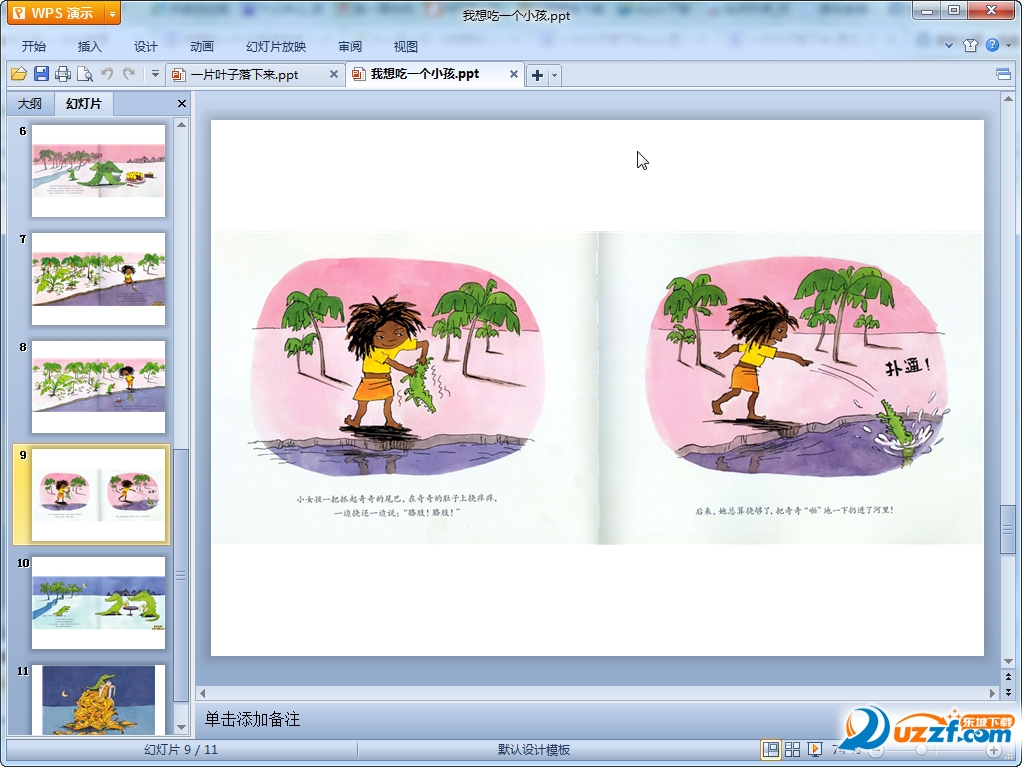Select the 我想吃一个小孩.ppt document tab
Viewport: 1022px width, 767px height.
[425, 74]
